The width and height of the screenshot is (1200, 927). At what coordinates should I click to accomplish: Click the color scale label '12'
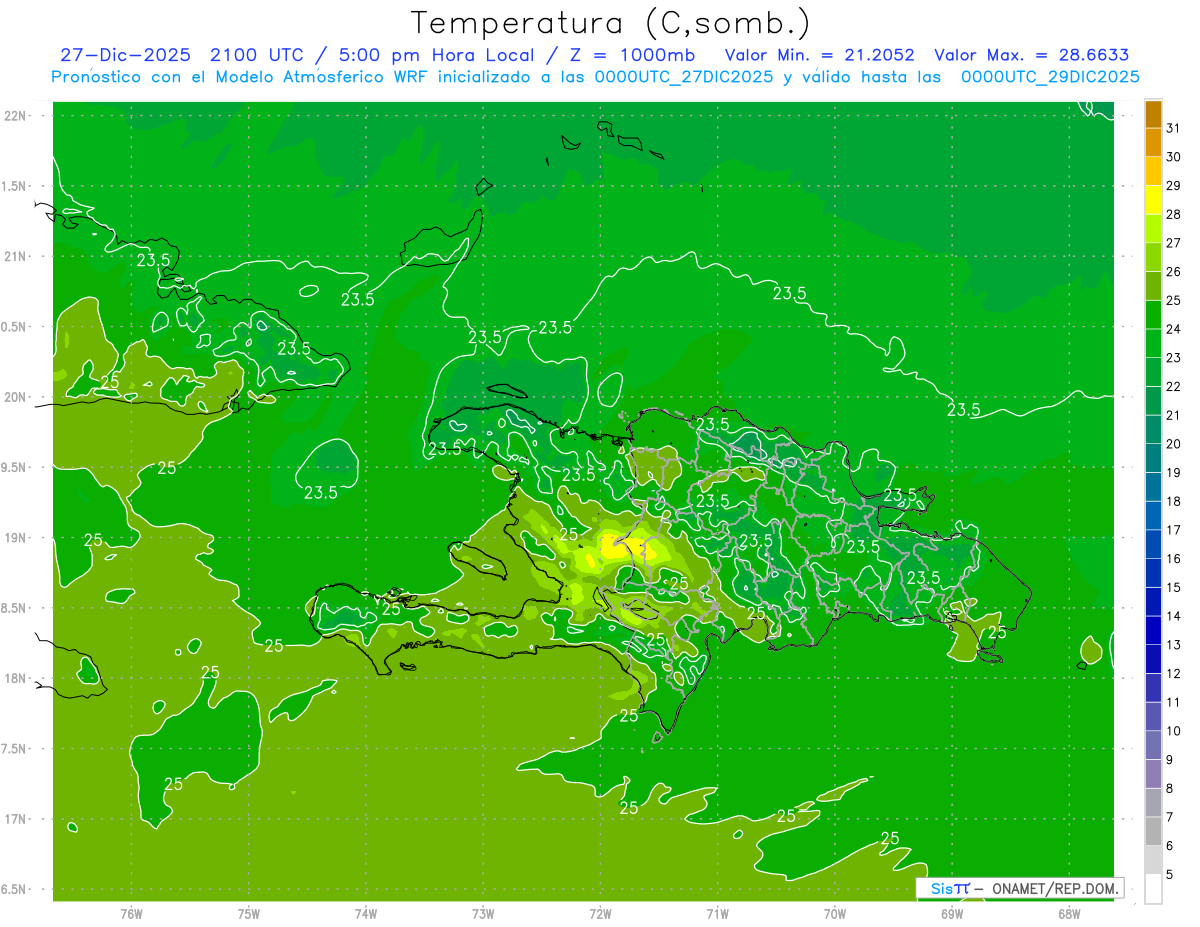1173,673
